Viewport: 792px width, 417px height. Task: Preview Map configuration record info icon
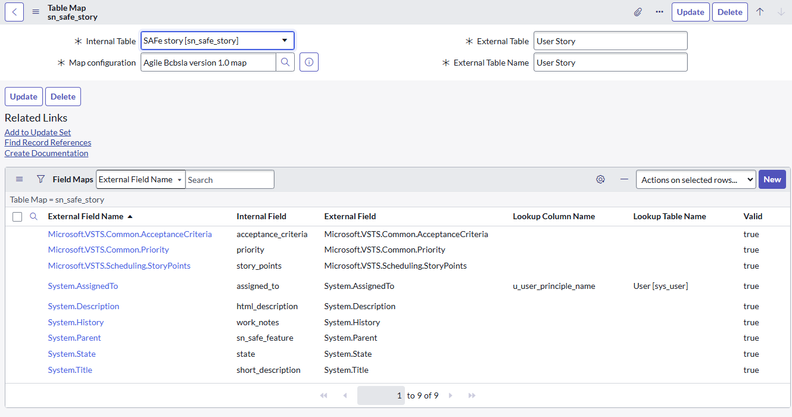(309, 62)
